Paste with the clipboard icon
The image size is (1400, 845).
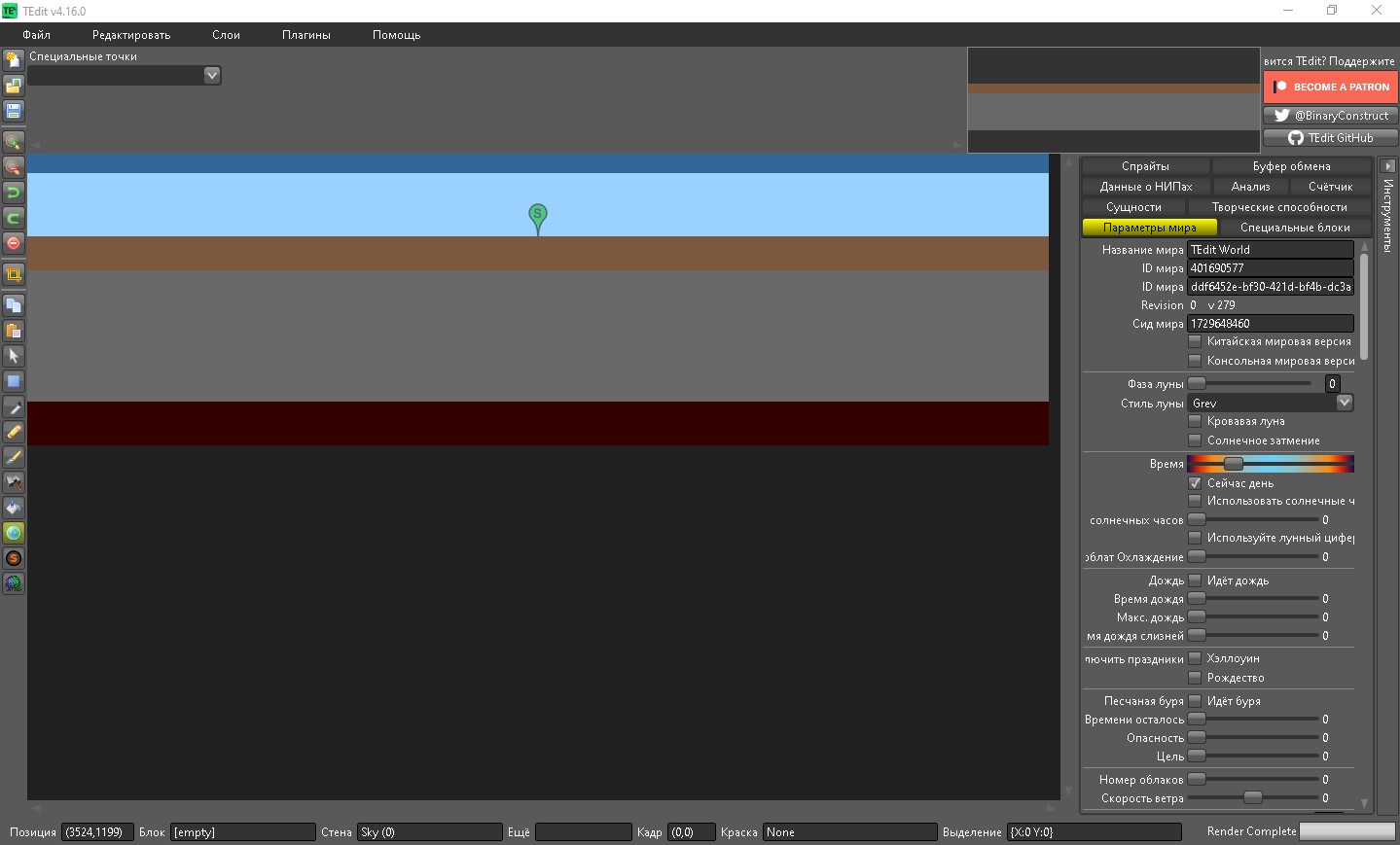[14, 331]
